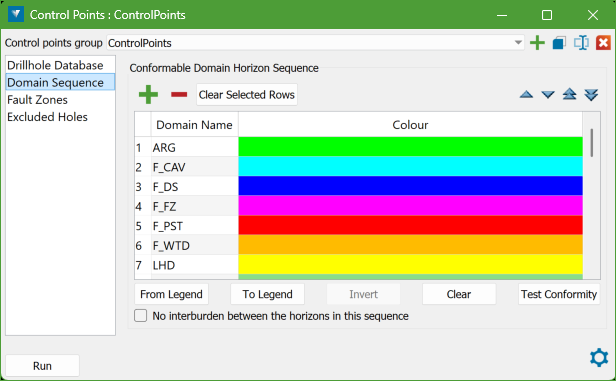Viewport: 616px width, 381px height.
Task: Pick the blue colour for F_DS
Action: (x=410, y=186)
